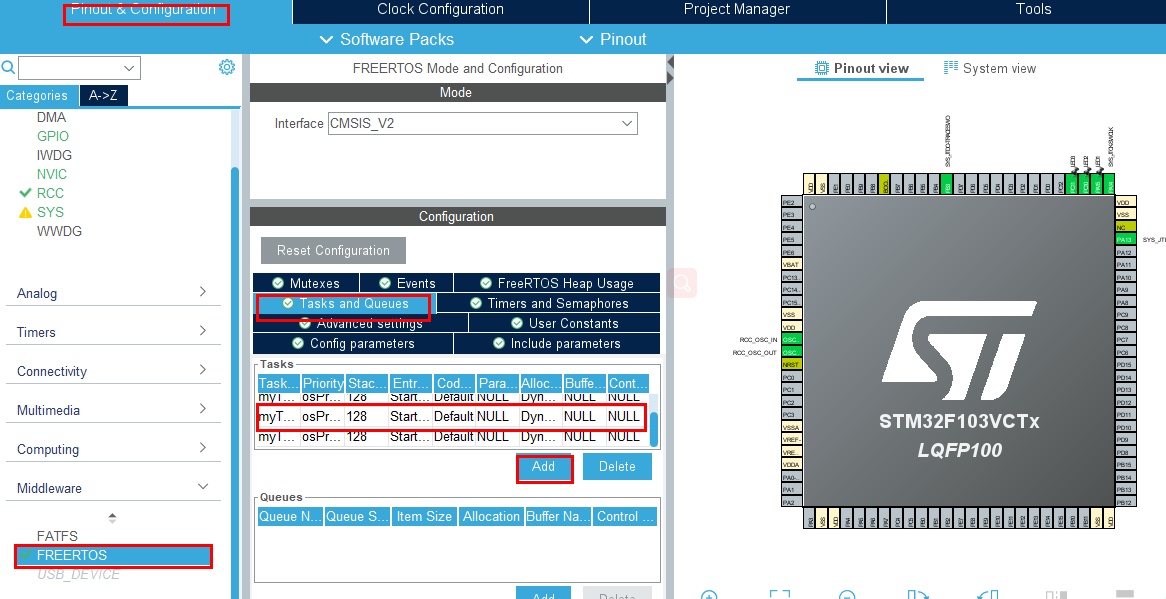This screenshot has height=599, width=1166.
Task: Open the Mutexes tab
Action: coord(306,283)
